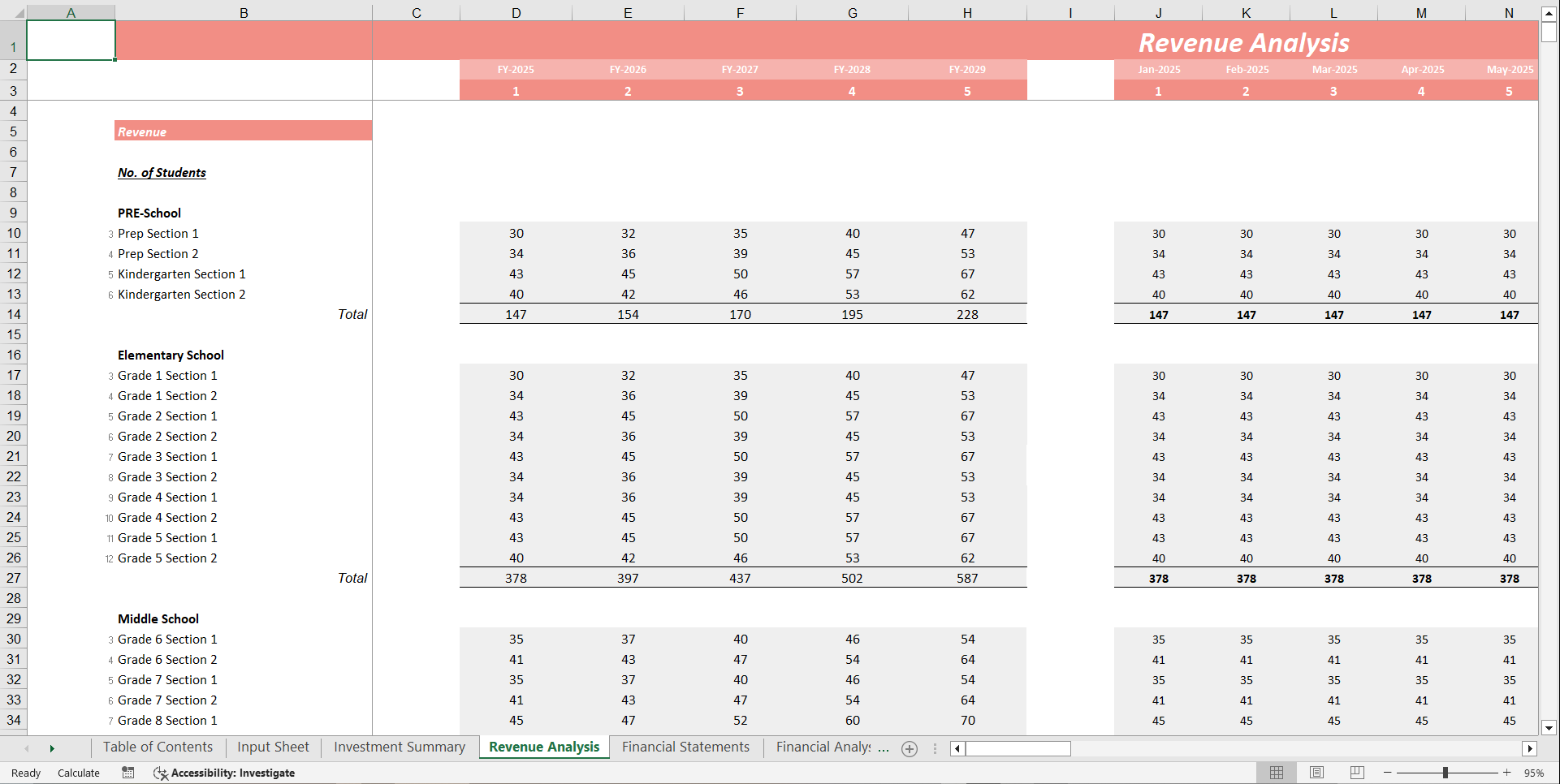Open Accessibility: Investigate checker
1560x784 pixels.
click(x=224, y=773)
